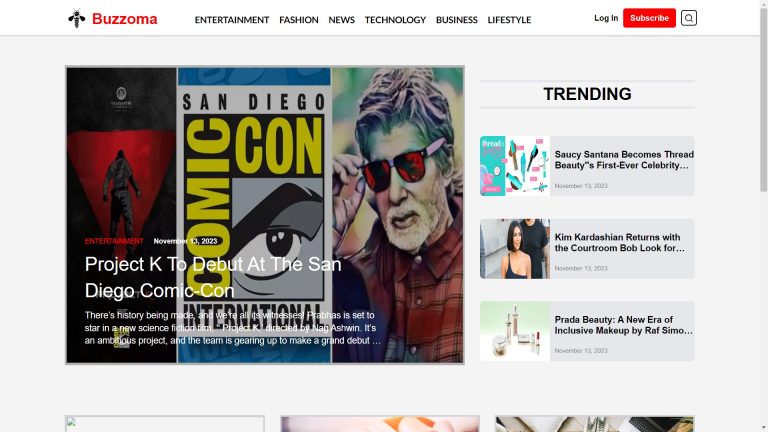Select the Technology nav item
Screen dimensions: 768x432
coord(395,20)
